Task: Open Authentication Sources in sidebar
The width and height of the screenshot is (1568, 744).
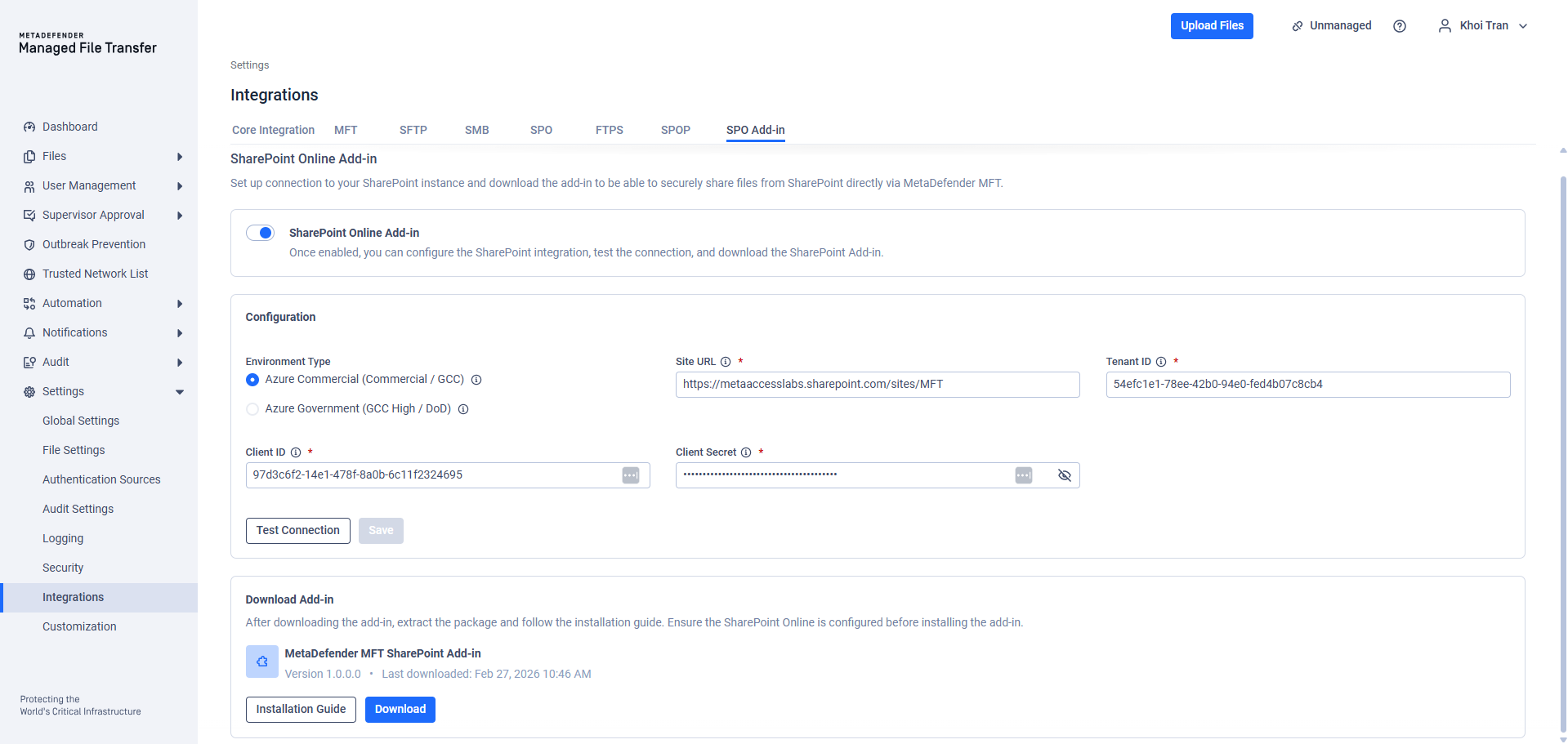Action: (x=101, y=480)
